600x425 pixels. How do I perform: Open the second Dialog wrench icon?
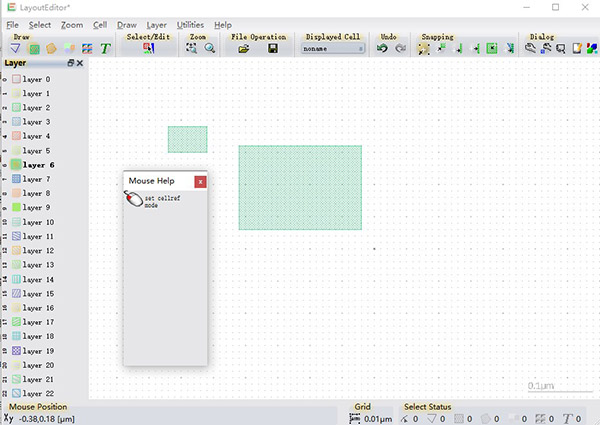(546, 48)
